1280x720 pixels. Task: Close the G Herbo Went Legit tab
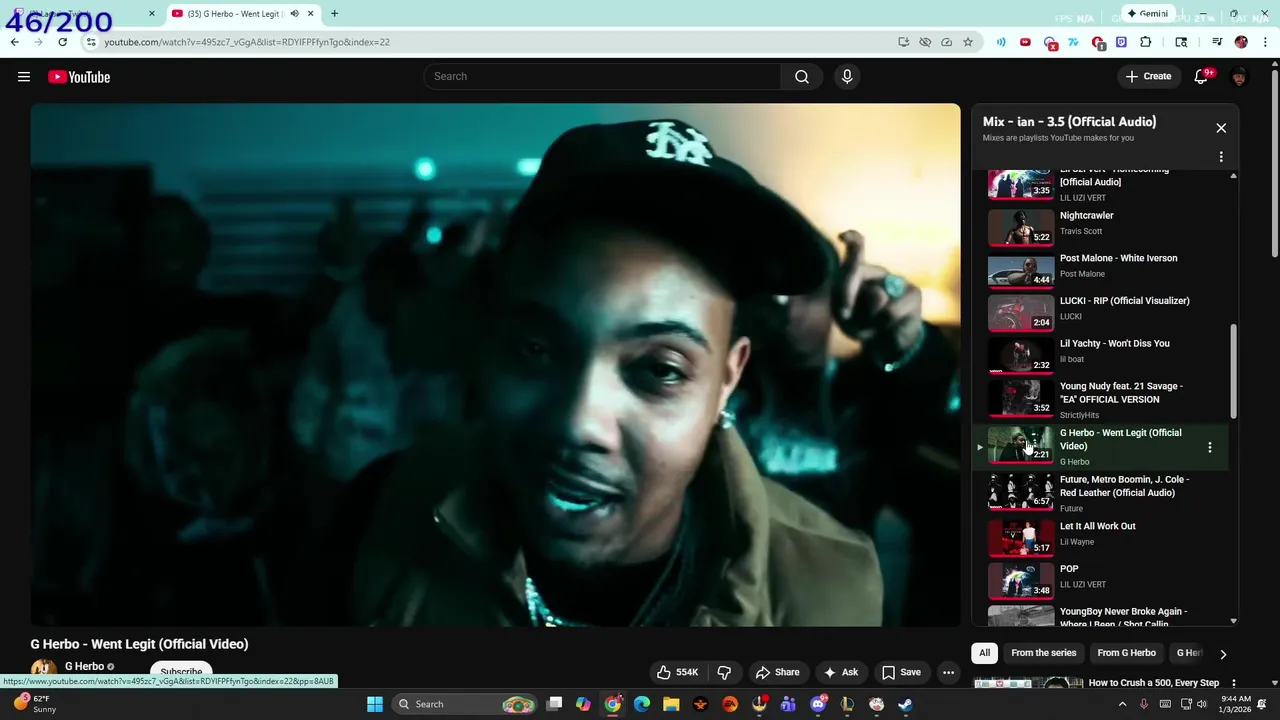pyautogui.click(x=310, y=13)
